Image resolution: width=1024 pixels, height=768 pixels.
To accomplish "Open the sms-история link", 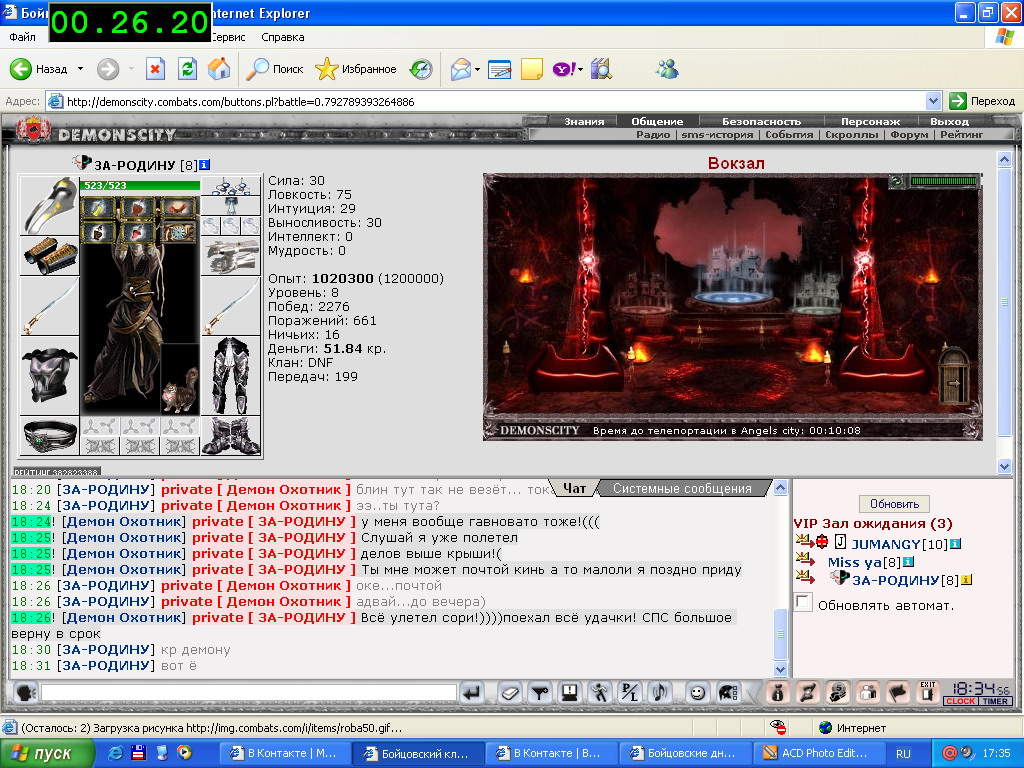I will (717, 135).
